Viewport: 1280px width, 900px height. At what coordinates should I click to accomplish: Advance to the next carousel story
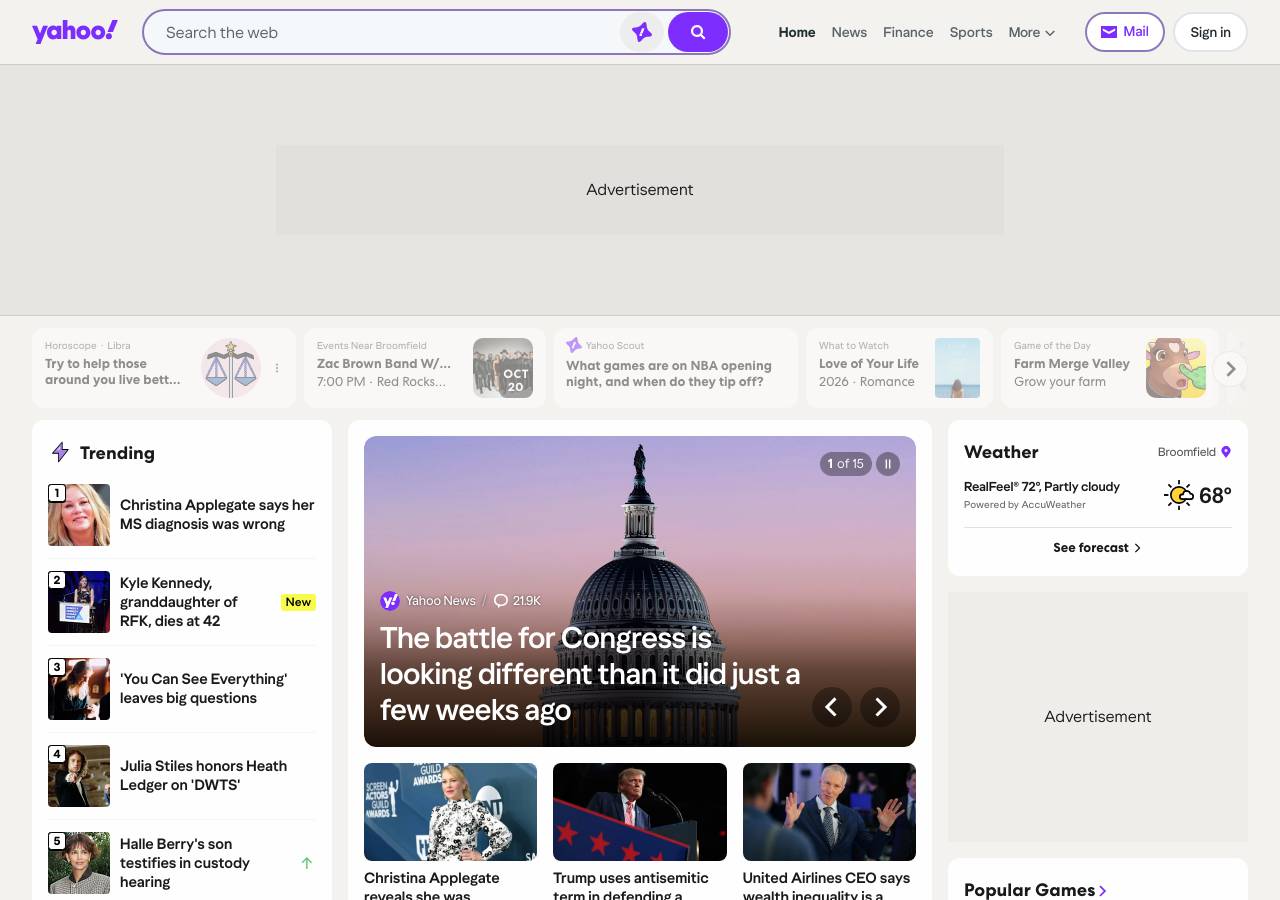coord(880,707)
